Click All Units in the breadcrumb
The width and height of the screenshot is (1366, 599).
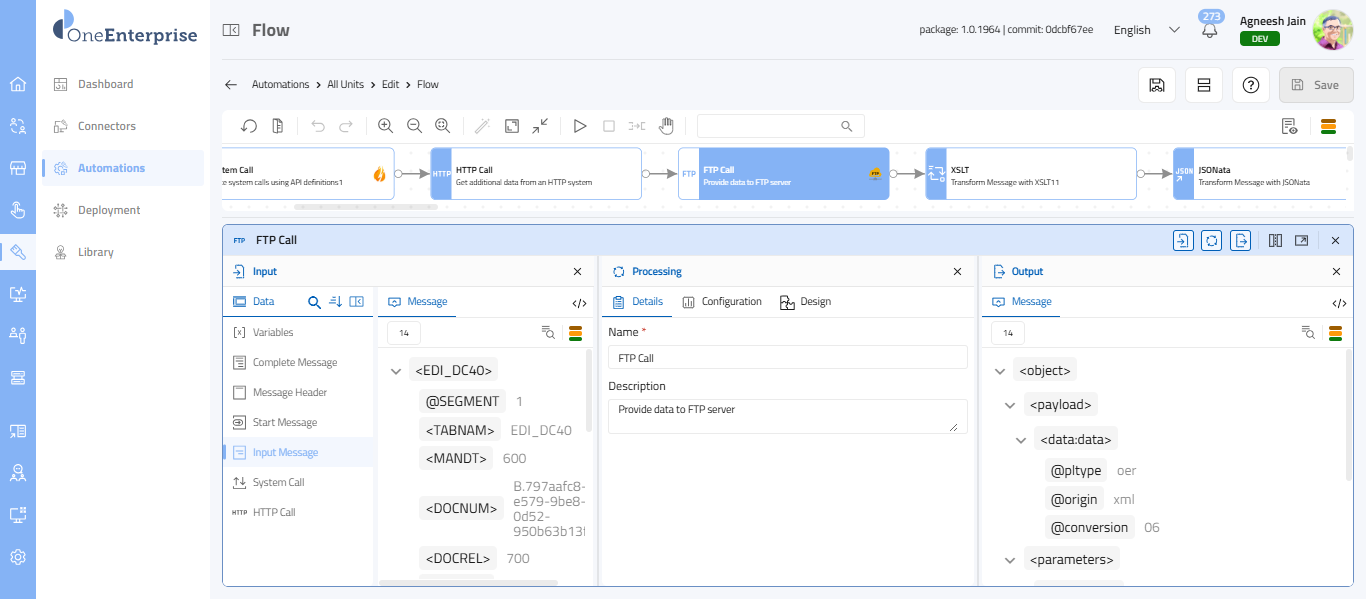pos(345,85)
